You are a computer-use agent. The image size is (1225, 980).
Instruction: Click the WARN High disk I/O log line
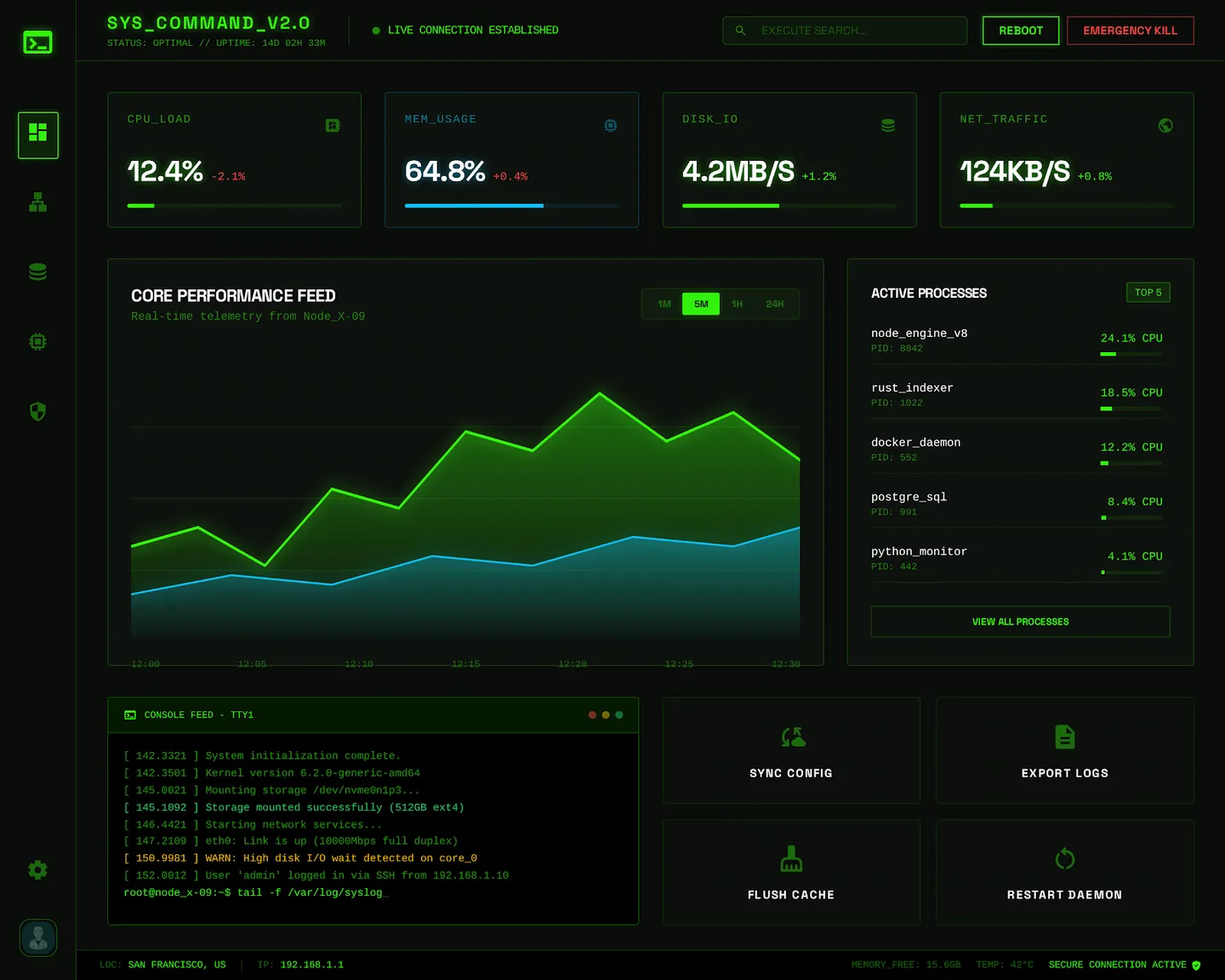(300, 858)
